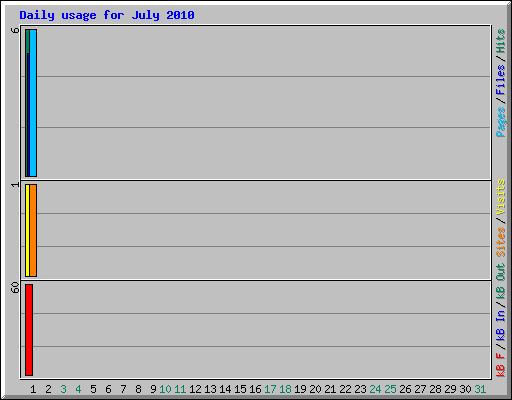Click green day 3 on the x-axis
Viewport: 512px width, 400px height.
(63, 389)
